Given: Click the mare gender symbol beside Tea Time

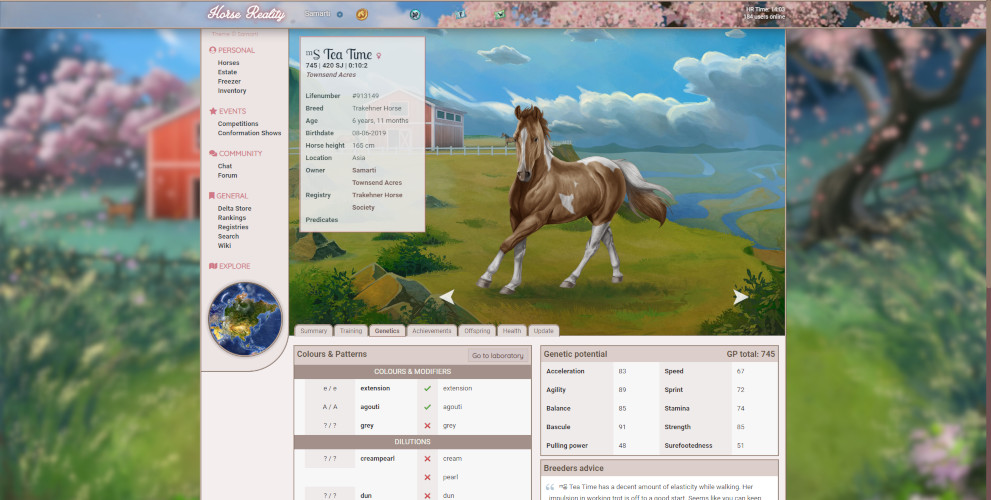Looking at the screenshot, I should click(379, 56).
